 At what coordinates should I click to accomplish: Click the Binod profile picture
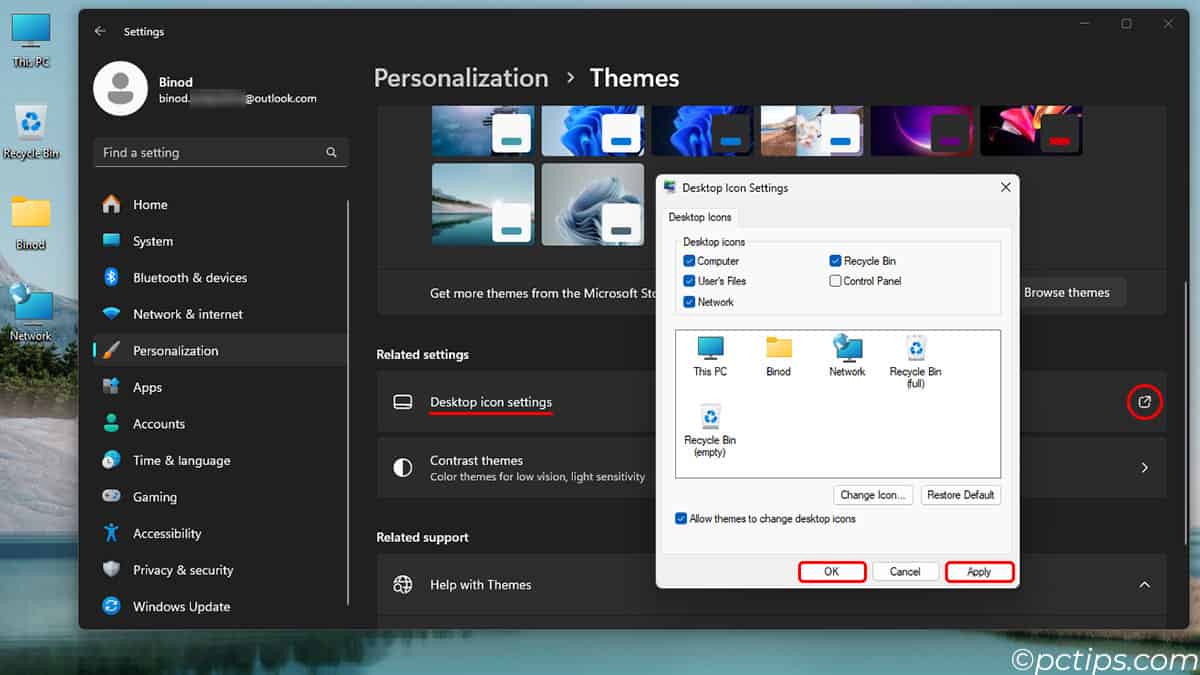pos(121,88)
